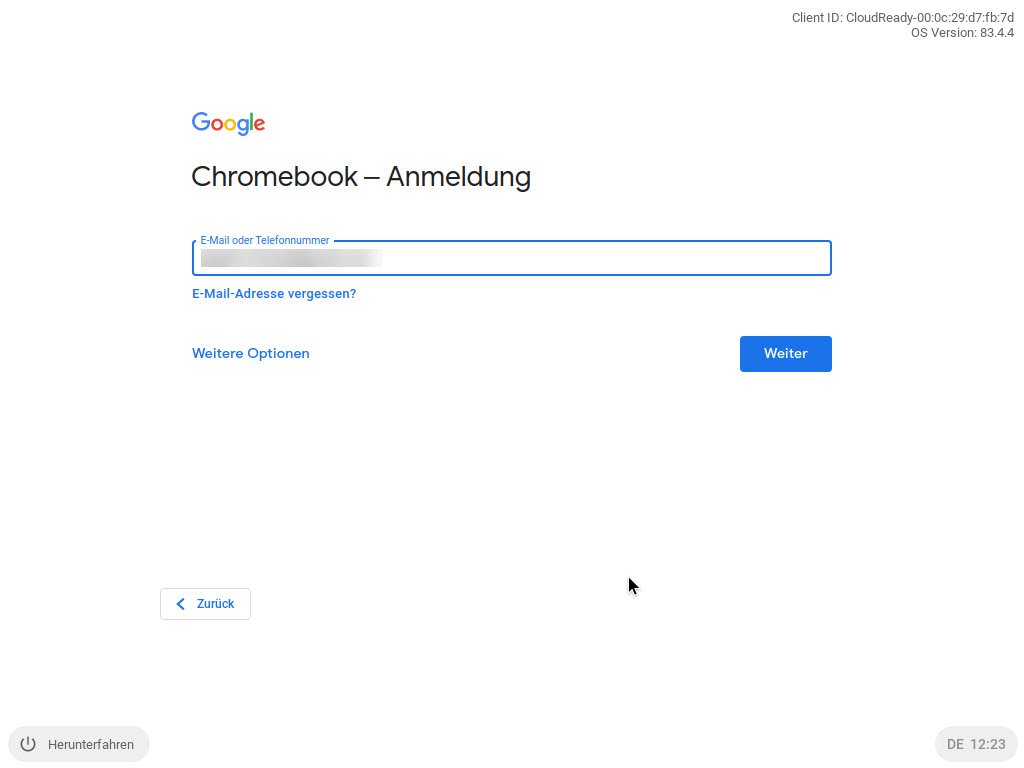Image resolution: width=1024 pixels, height=768 pixels.
Task: Select the Google logo's colored G
Action: 199,123
